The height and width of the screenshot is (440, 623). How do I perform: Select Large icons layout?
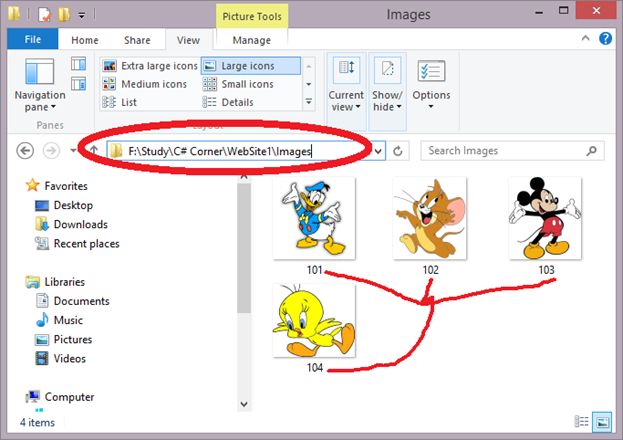[251, 66]
